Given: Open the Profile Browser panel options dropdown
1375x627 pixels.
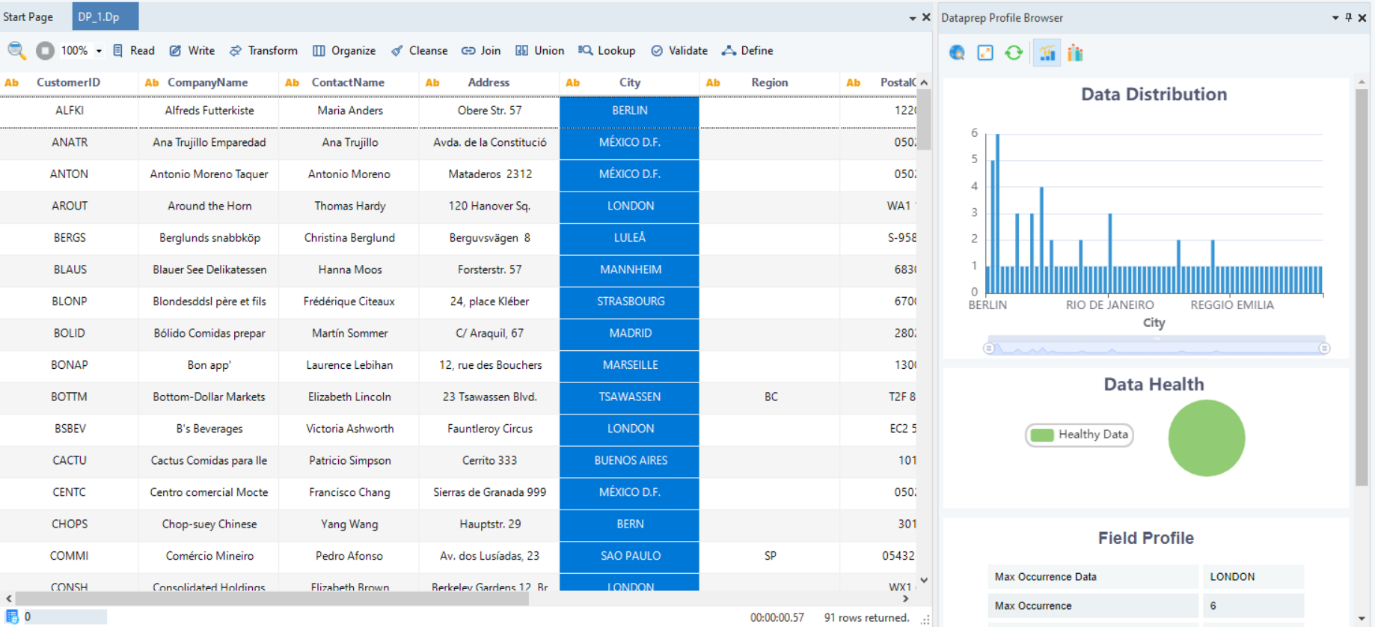Looking at the screenshot, I should point(1335,18).
